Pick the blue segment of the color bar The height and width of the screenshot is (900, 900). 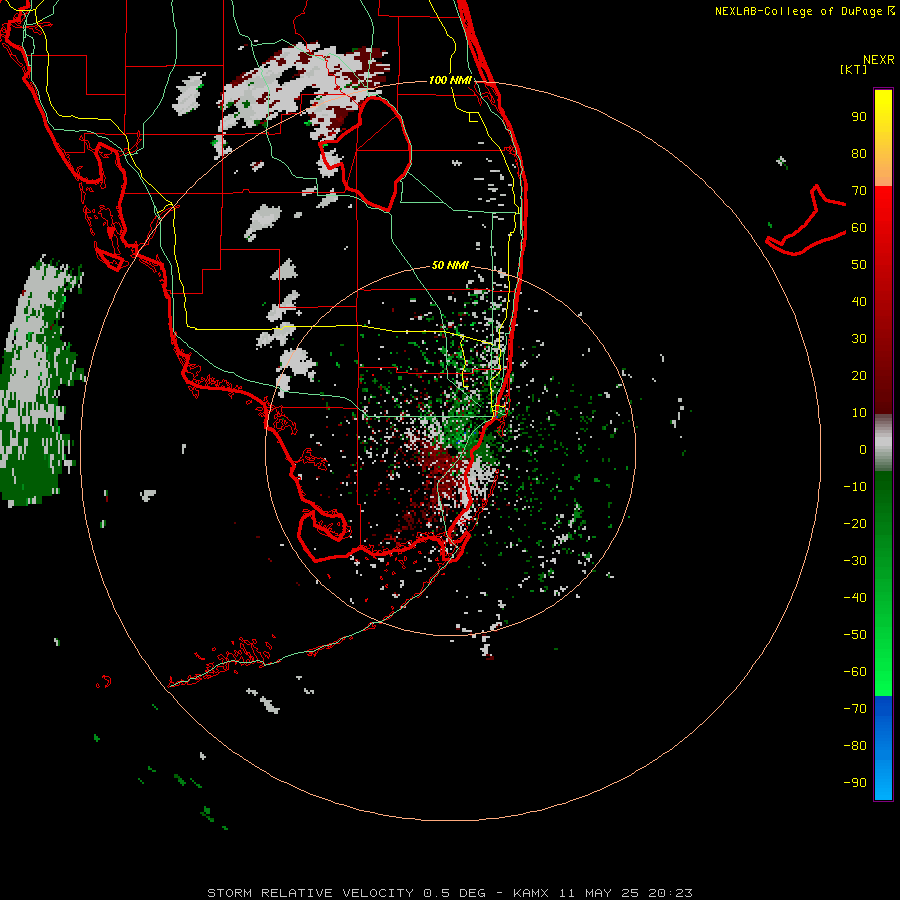coord(883,748)
